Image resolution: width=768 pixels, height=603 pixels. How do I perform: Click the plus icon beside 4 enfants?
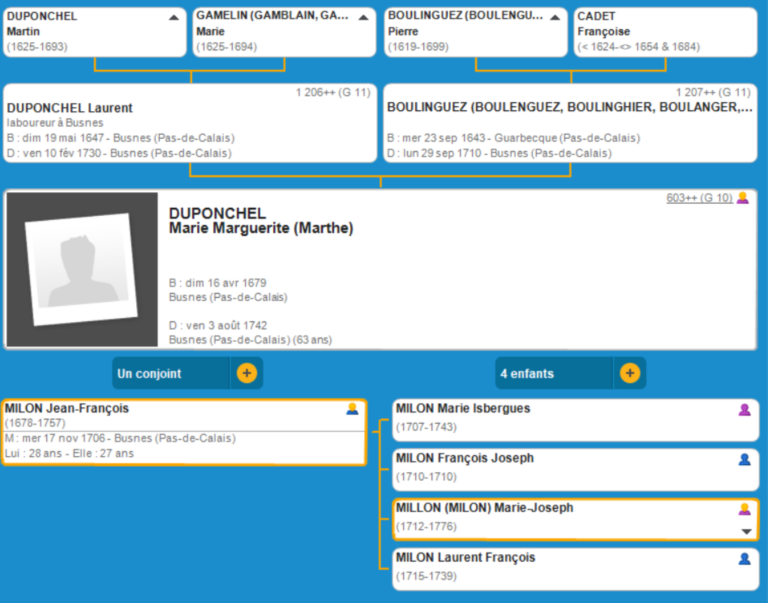630,373
